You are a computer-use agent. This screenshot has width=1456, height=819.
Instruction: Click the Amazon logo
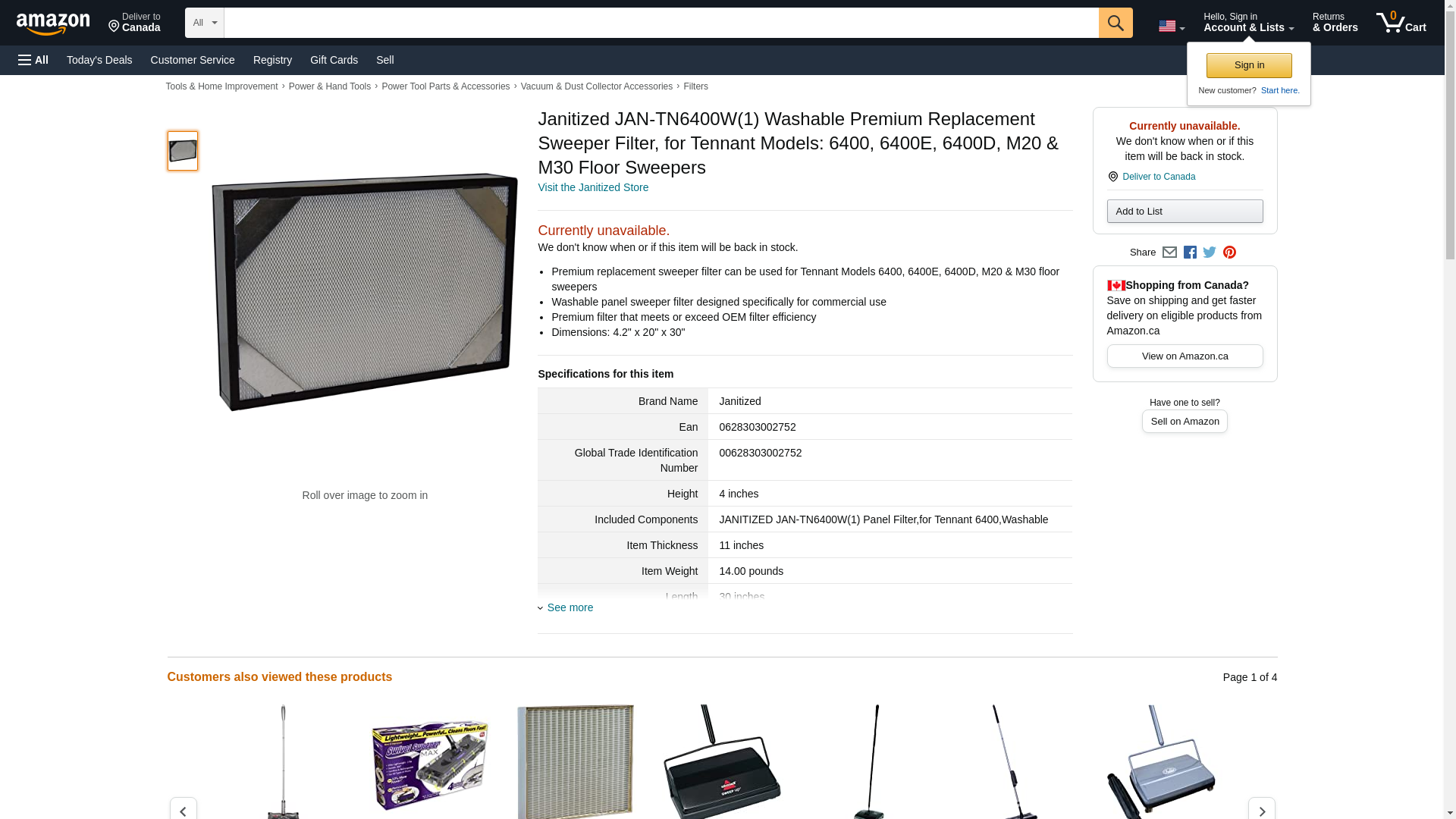coord(53,24)
